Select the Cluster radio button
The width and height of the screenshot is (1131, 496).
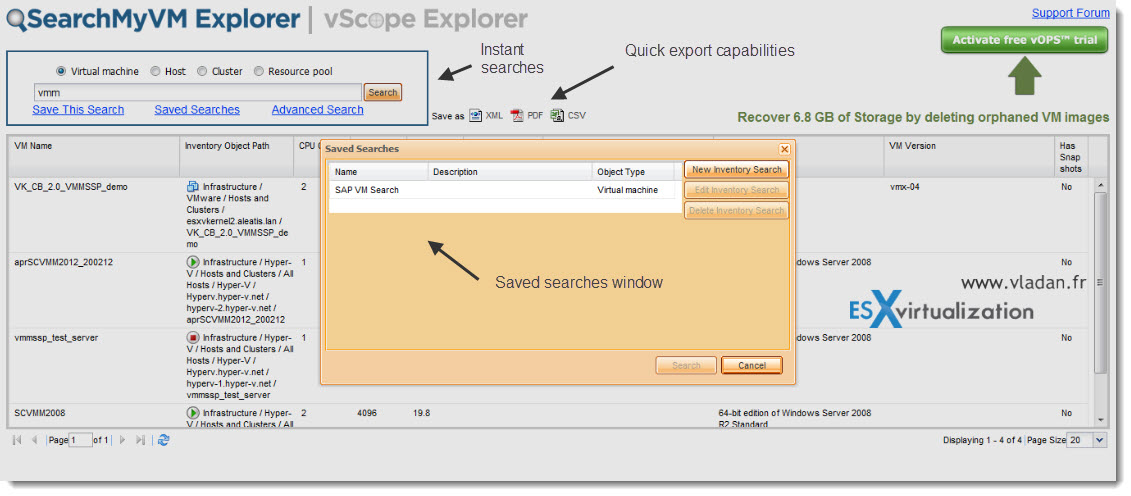pyautogui.click(x=203, y=71)
